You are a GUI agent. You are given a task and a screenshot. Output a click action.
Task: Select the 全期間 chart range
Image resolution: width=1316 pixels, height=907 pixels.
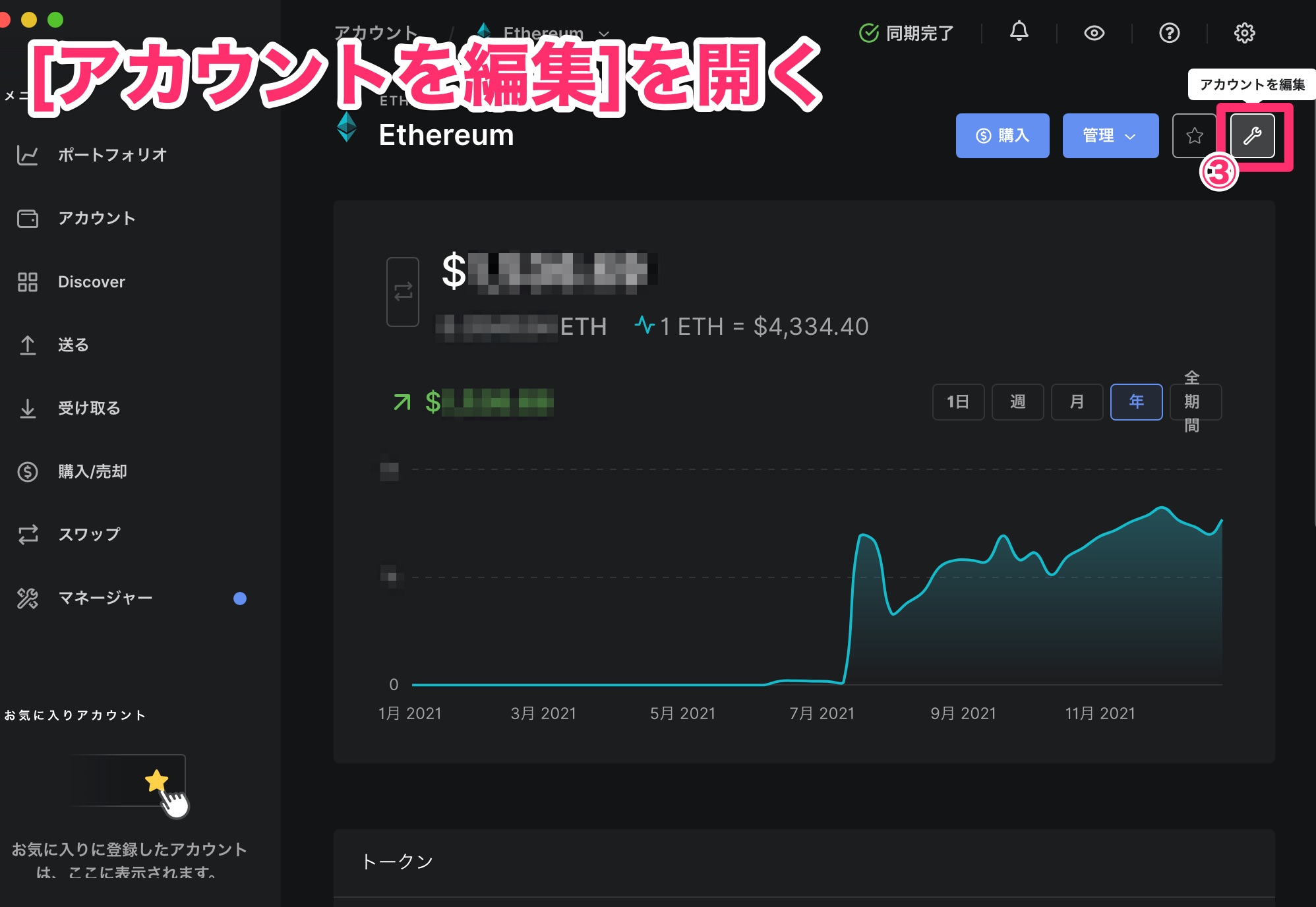pyautogui.click(x=1195, y=402)
